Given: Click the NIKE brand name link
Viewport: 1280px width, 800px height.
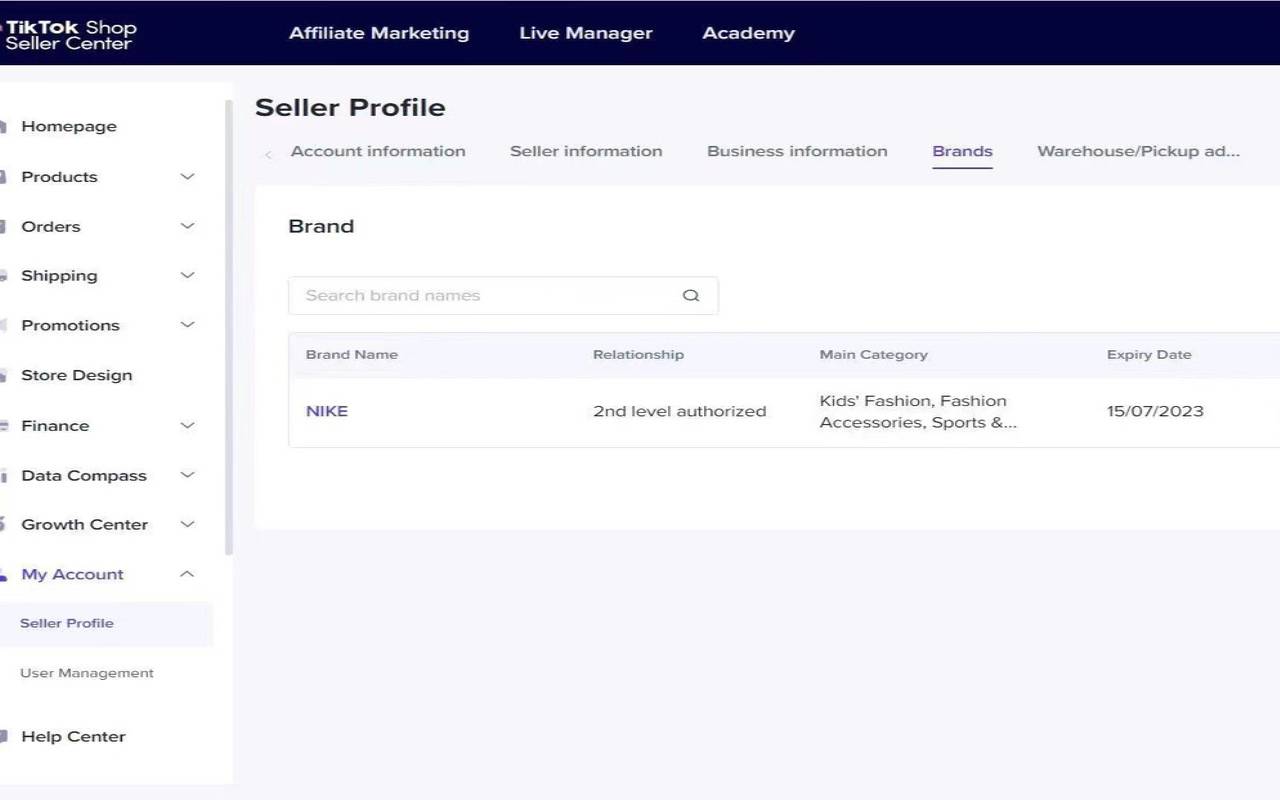Looking at the screenshot, I should pyautogui.click(x=327, y=411).
